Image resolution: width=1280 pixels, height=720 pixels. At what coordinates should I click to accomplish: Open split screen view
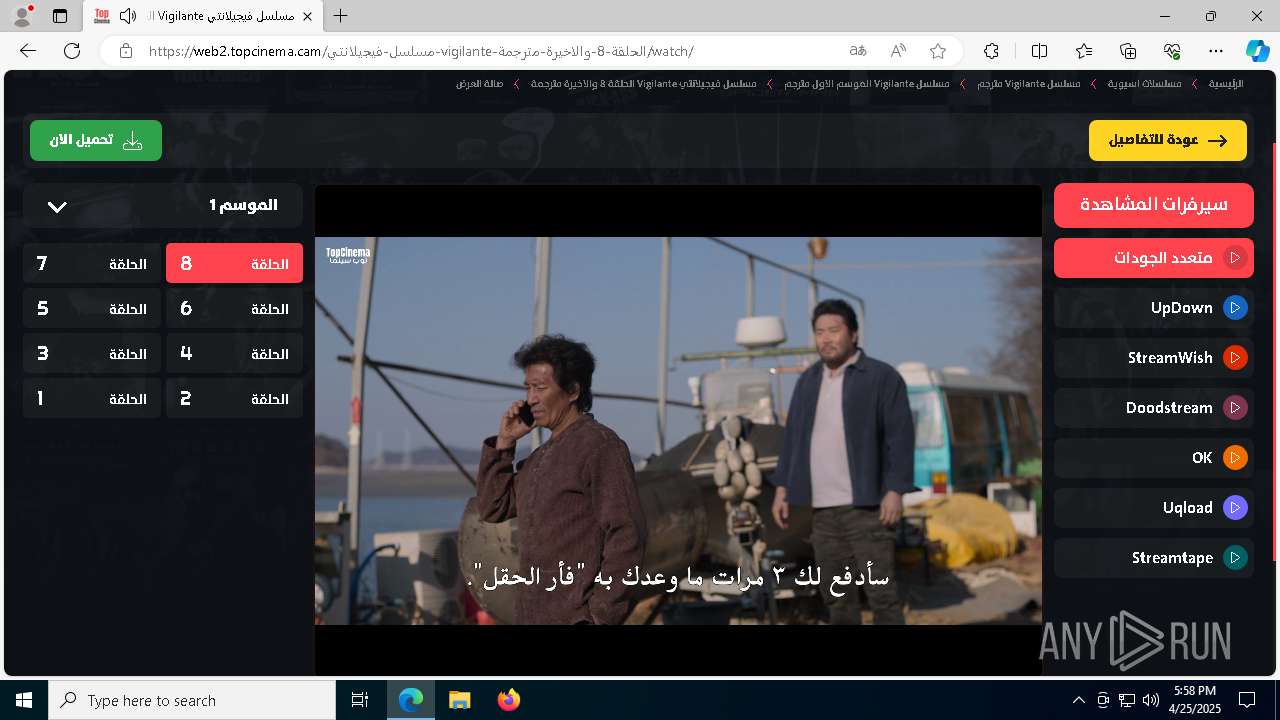[x=1039, y=51]
